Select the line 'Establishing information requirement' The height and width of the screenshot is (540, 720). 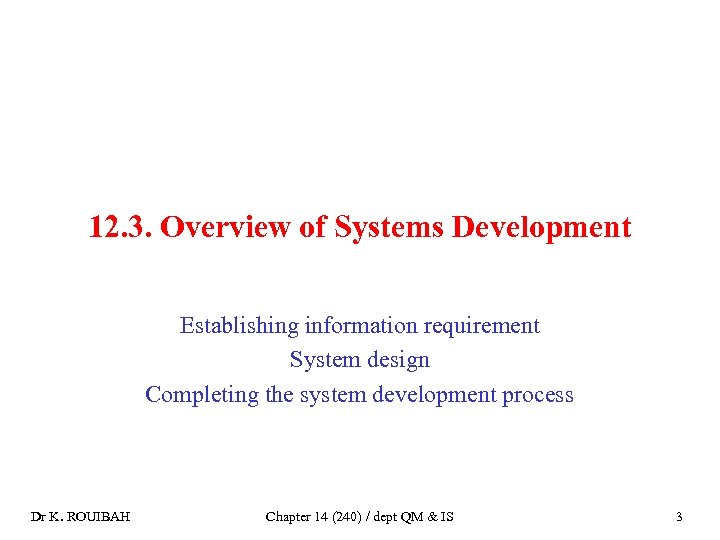coord(360,326)
